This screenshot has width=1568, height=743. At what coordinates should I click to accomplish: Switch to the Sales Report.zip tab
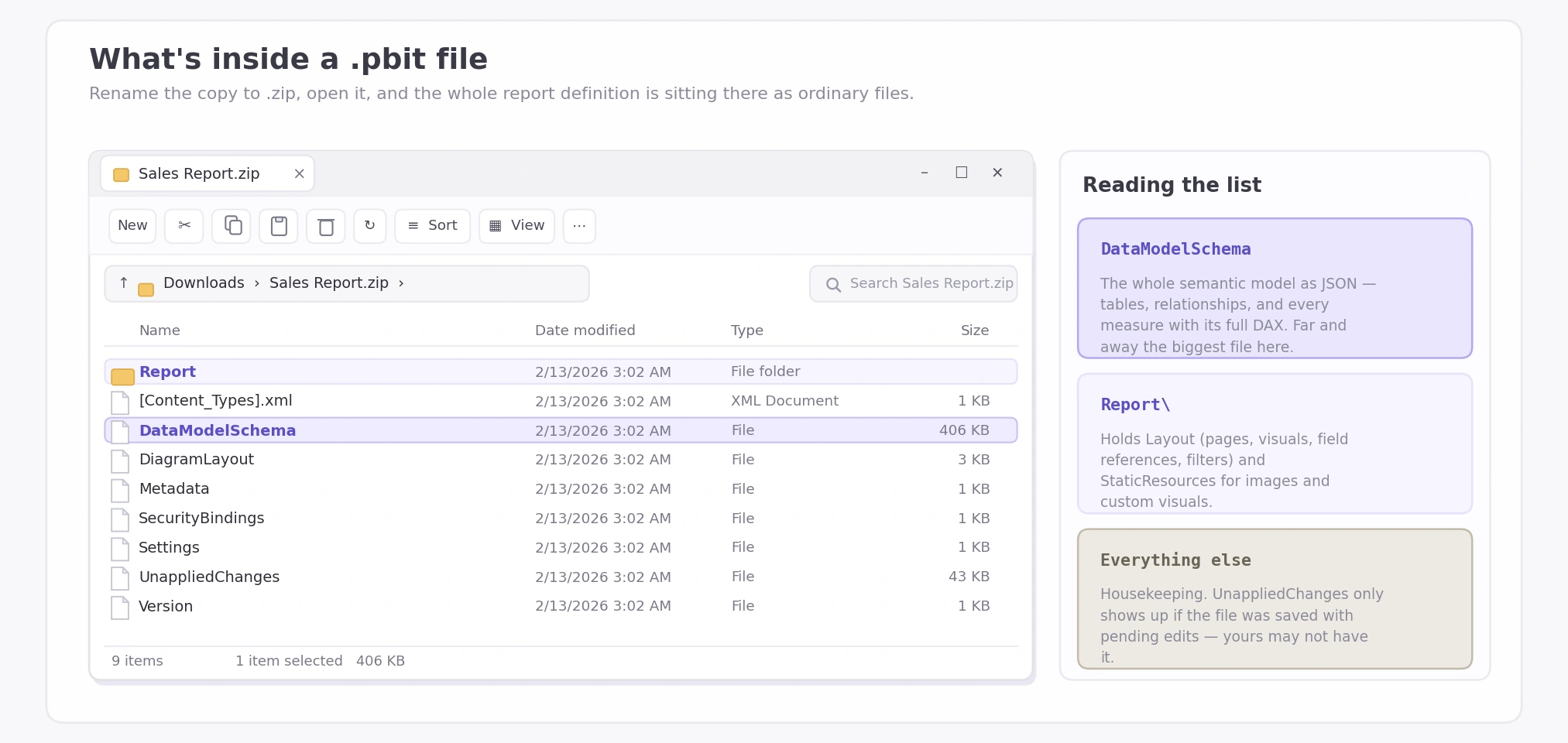pos(208,173)
